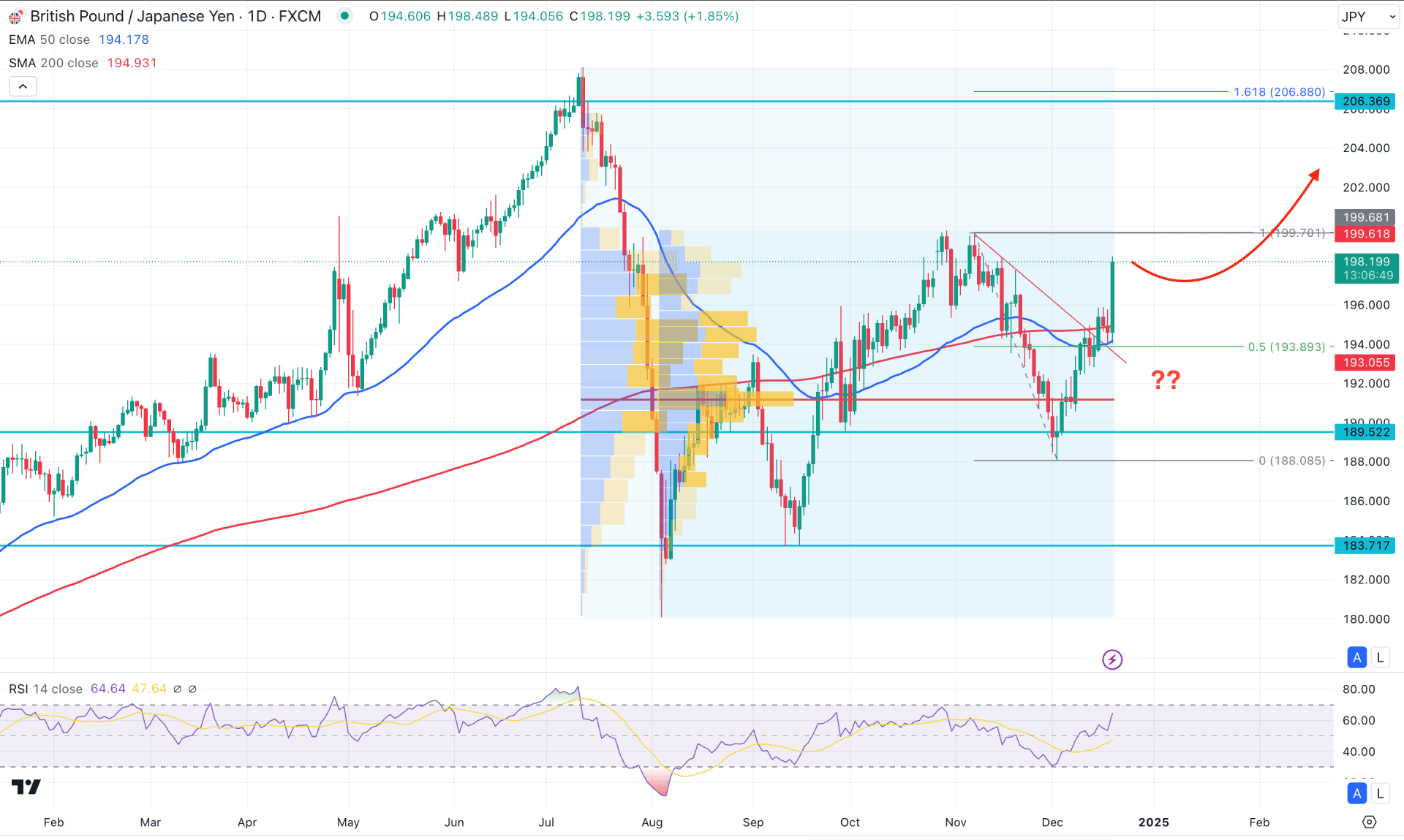1404x840 pixels.
Task: Click the British Pound flag symbol icon
Action: click(x=15, y=16)
